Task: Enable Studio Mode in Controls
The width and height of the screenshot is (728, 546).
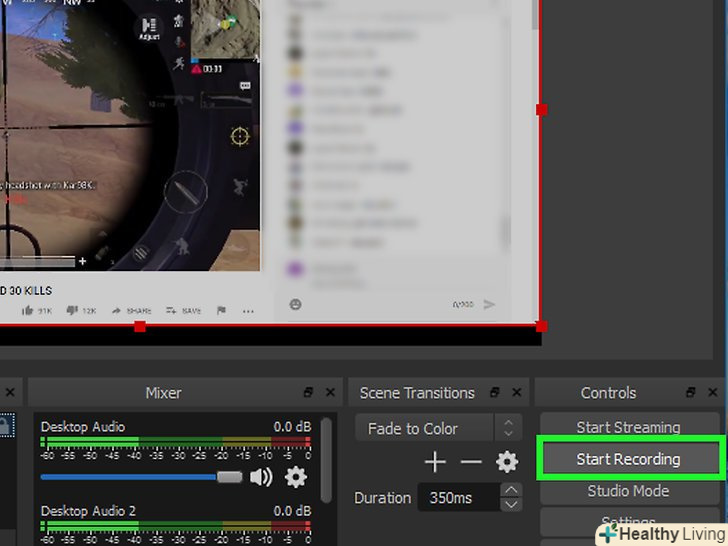Action: pos(628,491)
